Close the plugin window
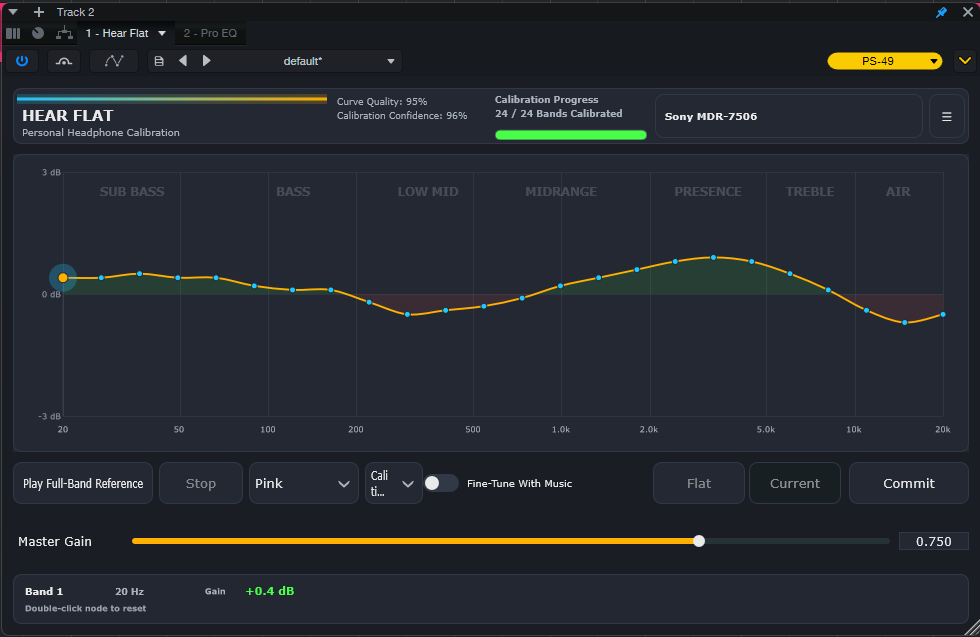Image resolution: width=980 pixels, height=637 pixels. (x=968, y=12)
